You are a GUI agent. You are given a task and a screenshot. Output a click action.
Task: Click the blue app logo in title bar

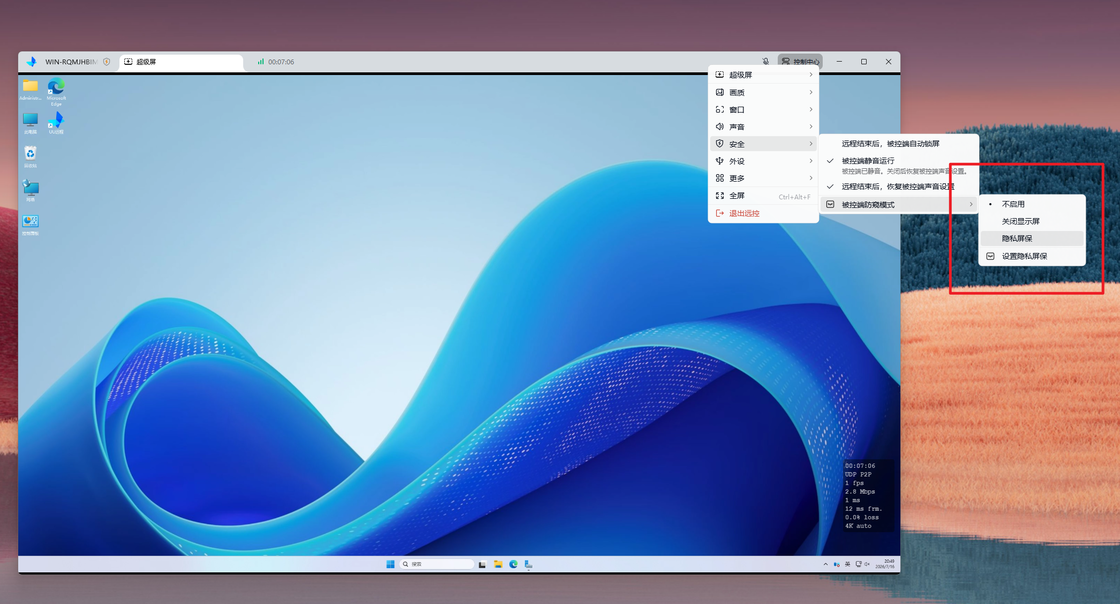click(31, 61)
